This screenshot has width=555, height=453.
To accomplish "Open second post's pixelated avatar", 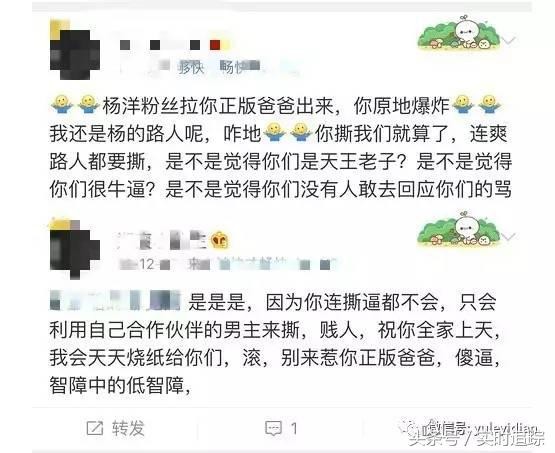I will pyautogui.click(x=75, y=252).
